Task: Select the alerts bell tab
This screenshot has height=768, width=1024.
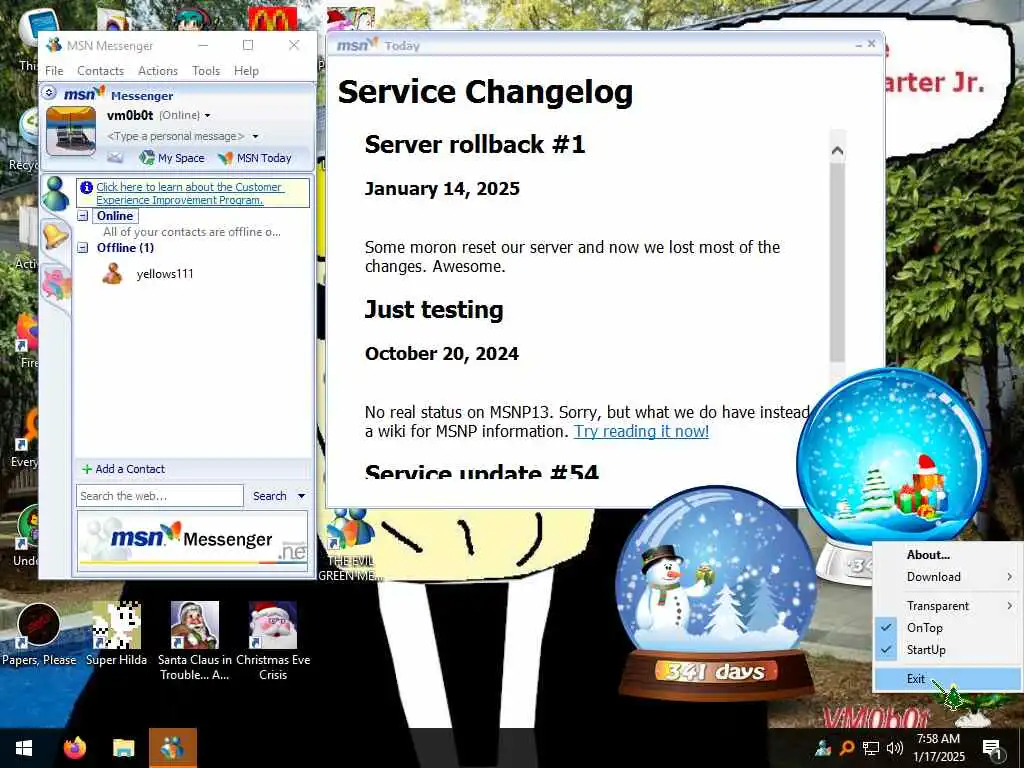Action: coord(56,235)
